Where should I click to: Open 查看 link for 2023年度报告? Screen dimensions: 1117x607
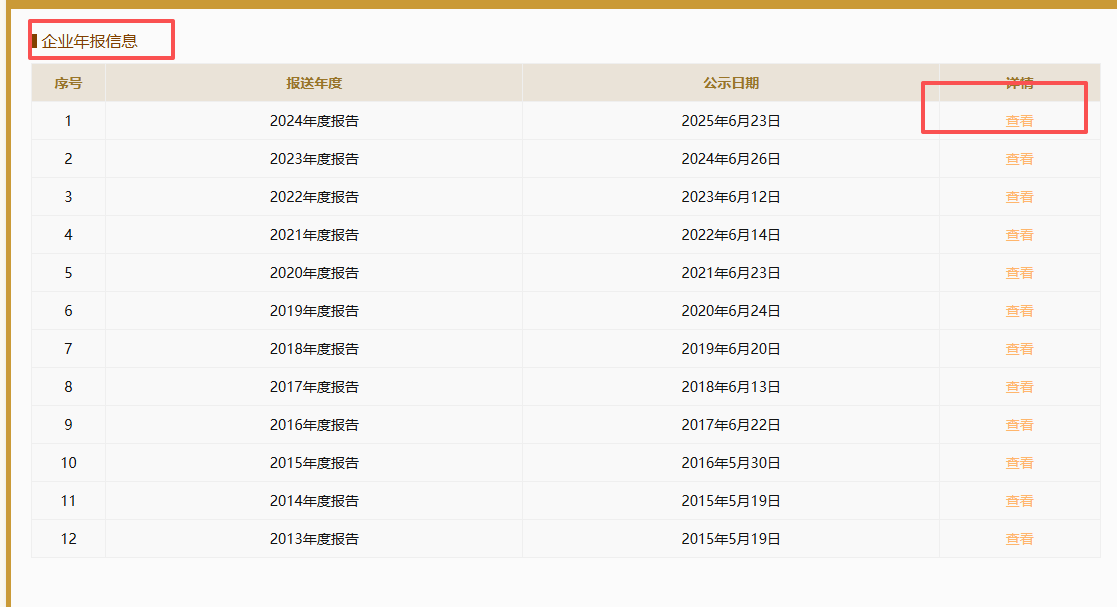pos(1019,159)
